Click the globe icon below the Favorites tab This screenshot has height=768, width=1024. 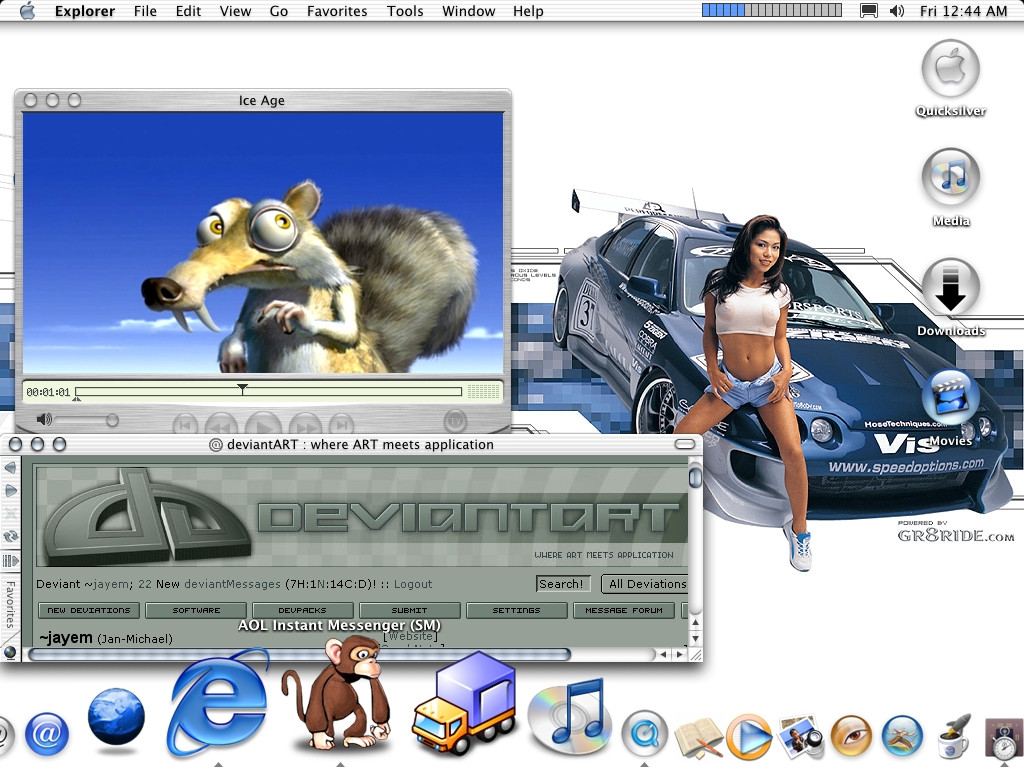click(10, 652)
